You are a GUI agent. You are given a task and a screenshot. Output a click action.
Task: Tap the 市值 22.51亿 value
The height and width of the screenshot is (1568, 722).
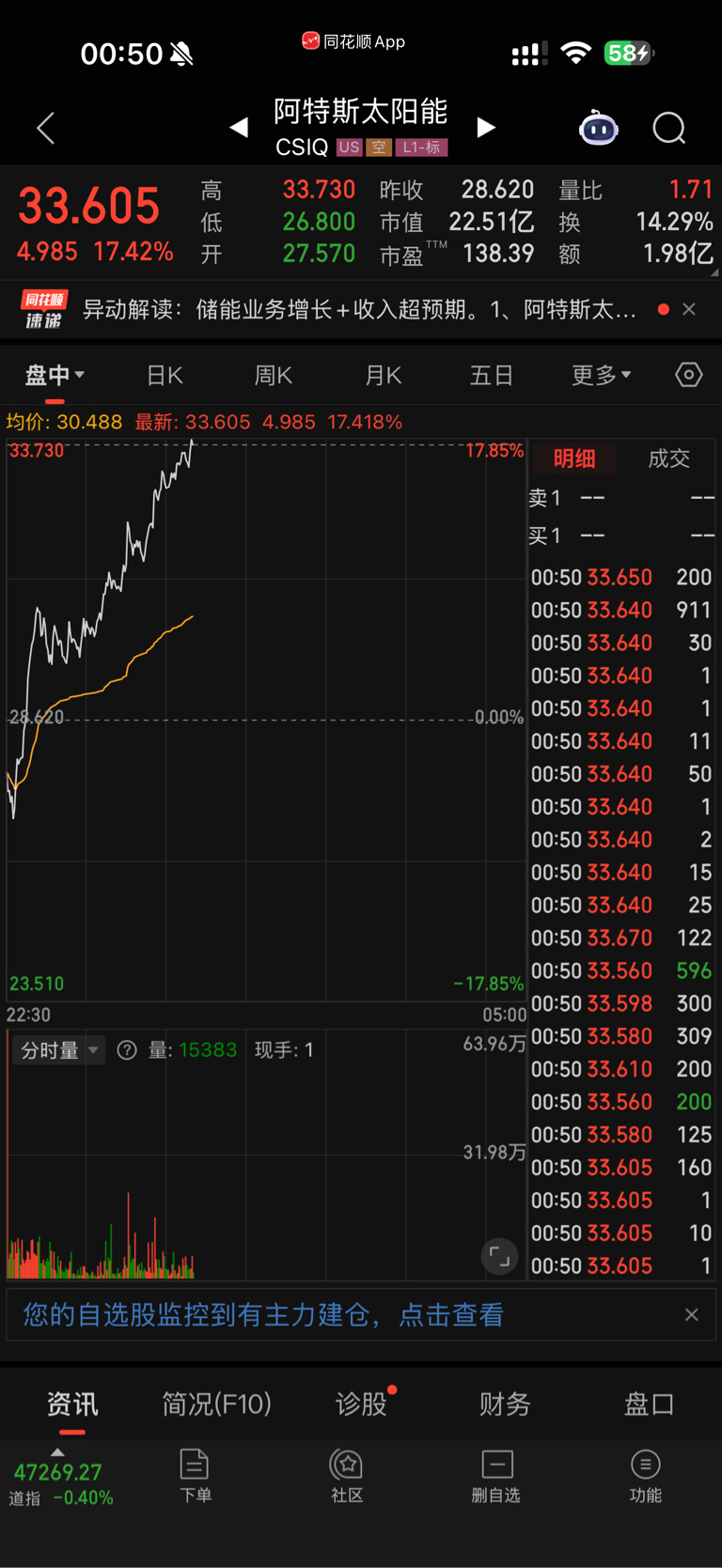click(492, 222)
